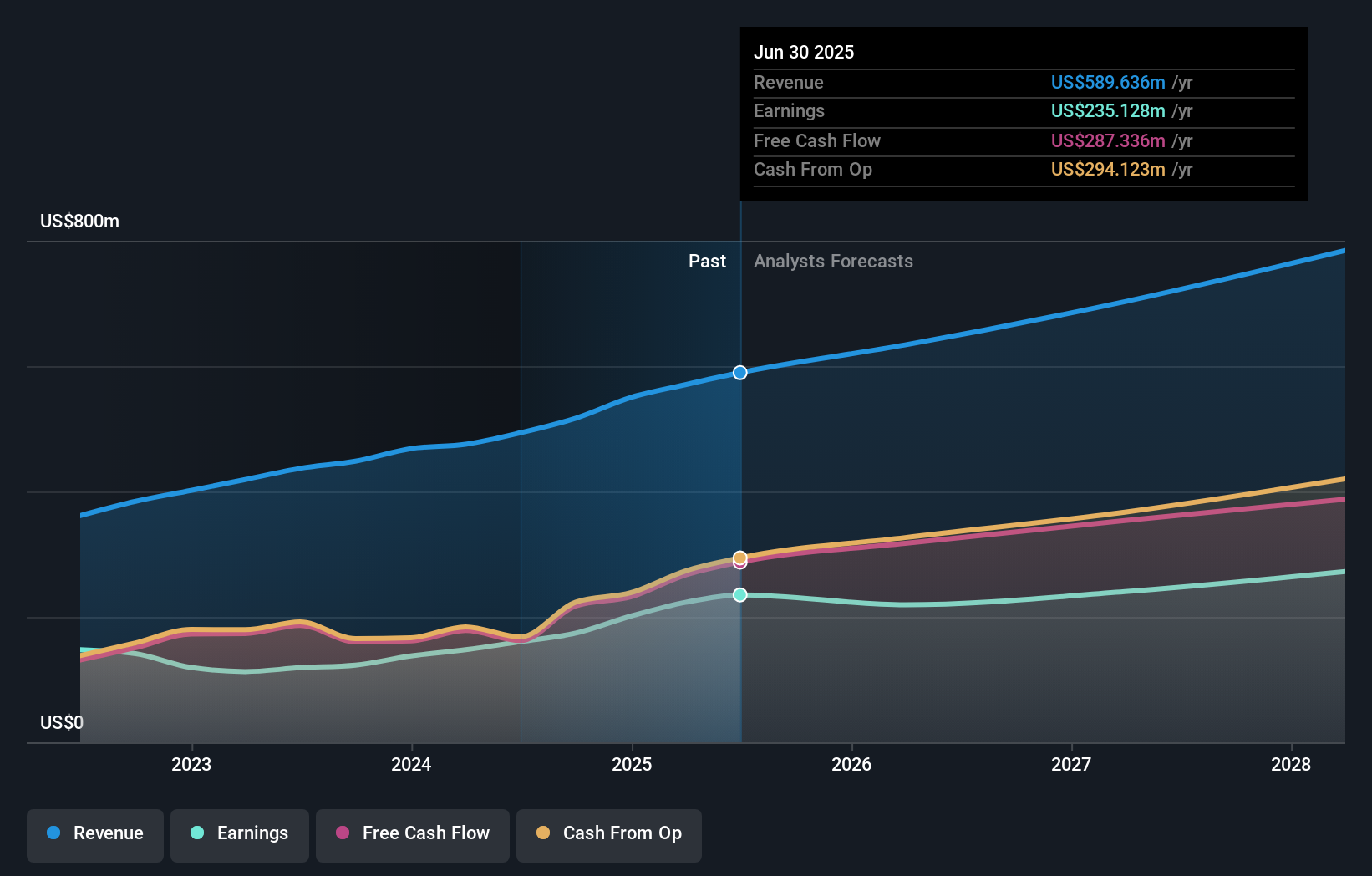
Task: Toggle the Free Cash Flow series visibility
Action: (x=412, y=835)
